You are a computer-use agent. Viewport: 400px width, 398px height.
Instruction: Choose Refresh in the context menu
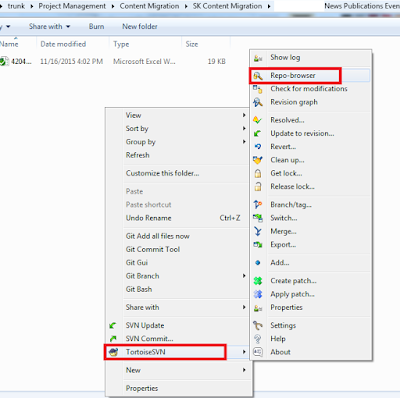(138, 155)
